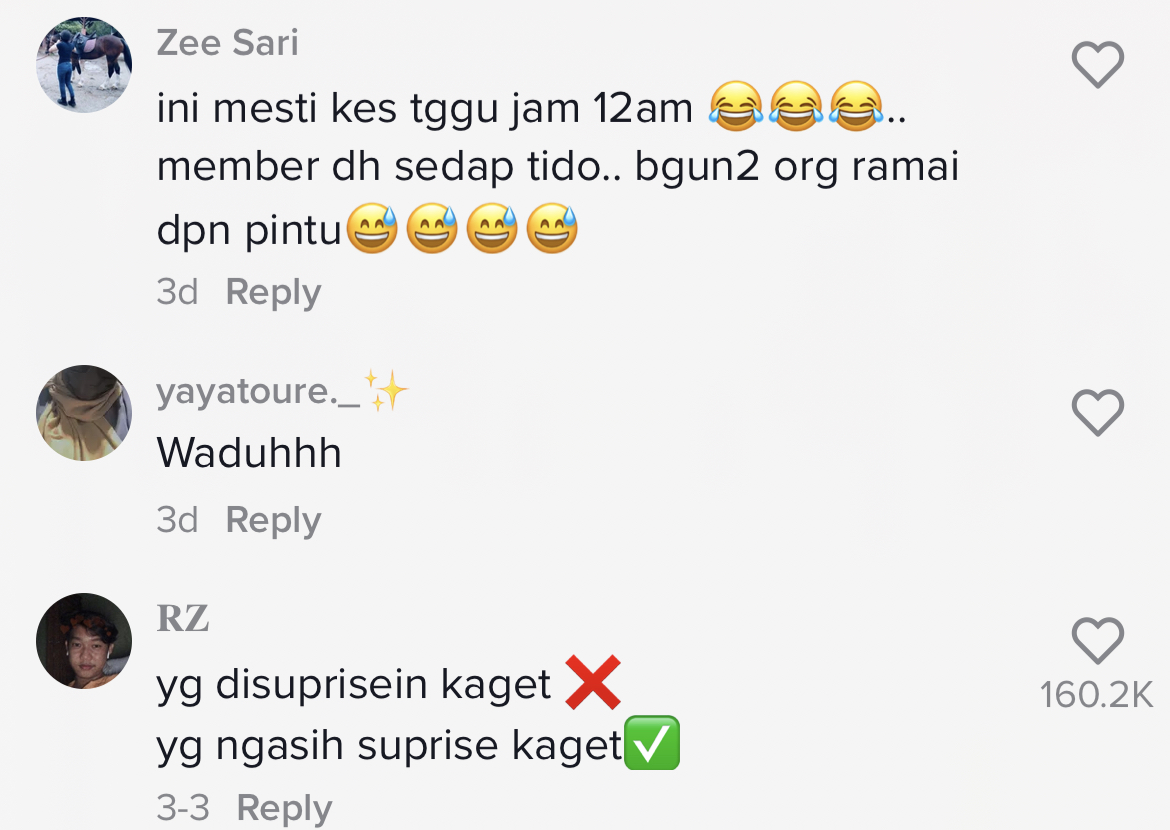Viewport: 1170px width, 830px height.
Task: Select the comment text about jam 12am
Action: coord(557,168)
